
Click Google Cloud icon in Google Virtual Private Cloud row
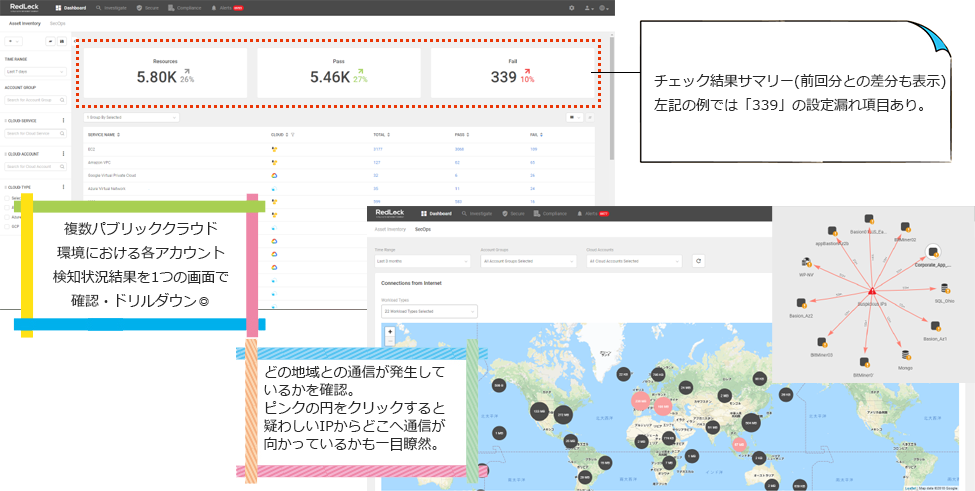(x=274, y=175)
